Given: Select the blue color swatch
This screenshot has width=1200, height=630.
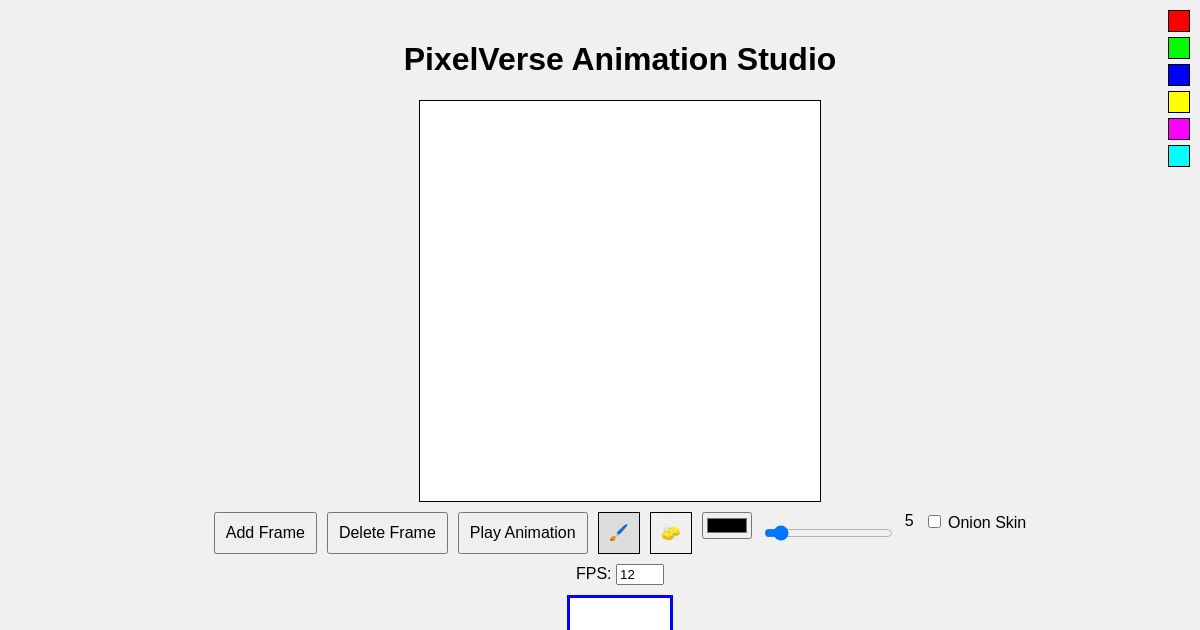Looking at the screenshot, I should (1179, 75).
